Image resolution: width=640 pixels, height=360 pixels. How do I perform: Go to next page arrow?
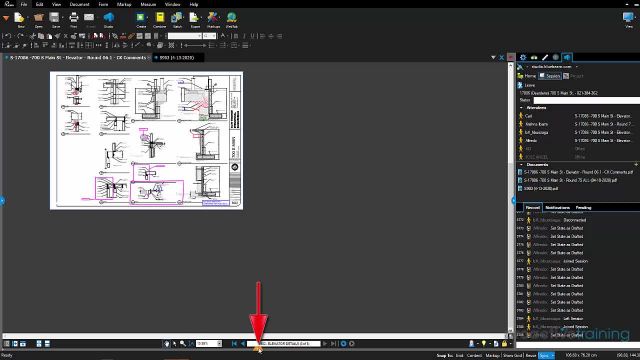[325, 344]
